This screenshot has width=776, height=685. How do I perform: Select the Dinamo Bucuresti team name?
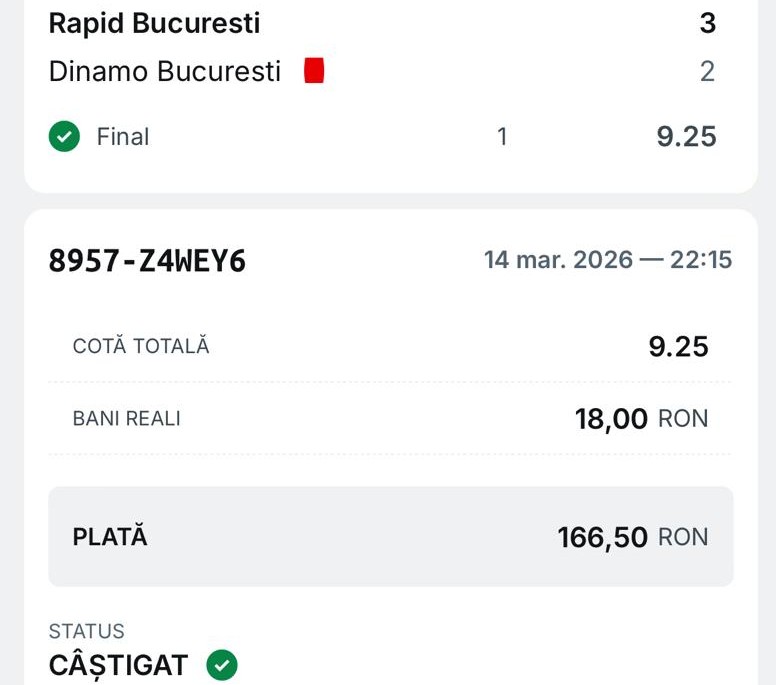click(x=165, y=72)
